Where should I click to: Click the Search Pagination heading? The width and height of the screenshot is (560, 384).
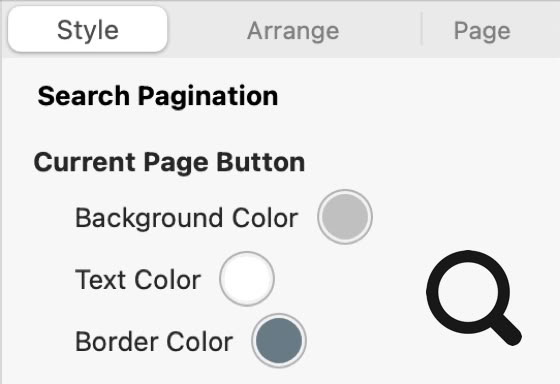point(158,96)
